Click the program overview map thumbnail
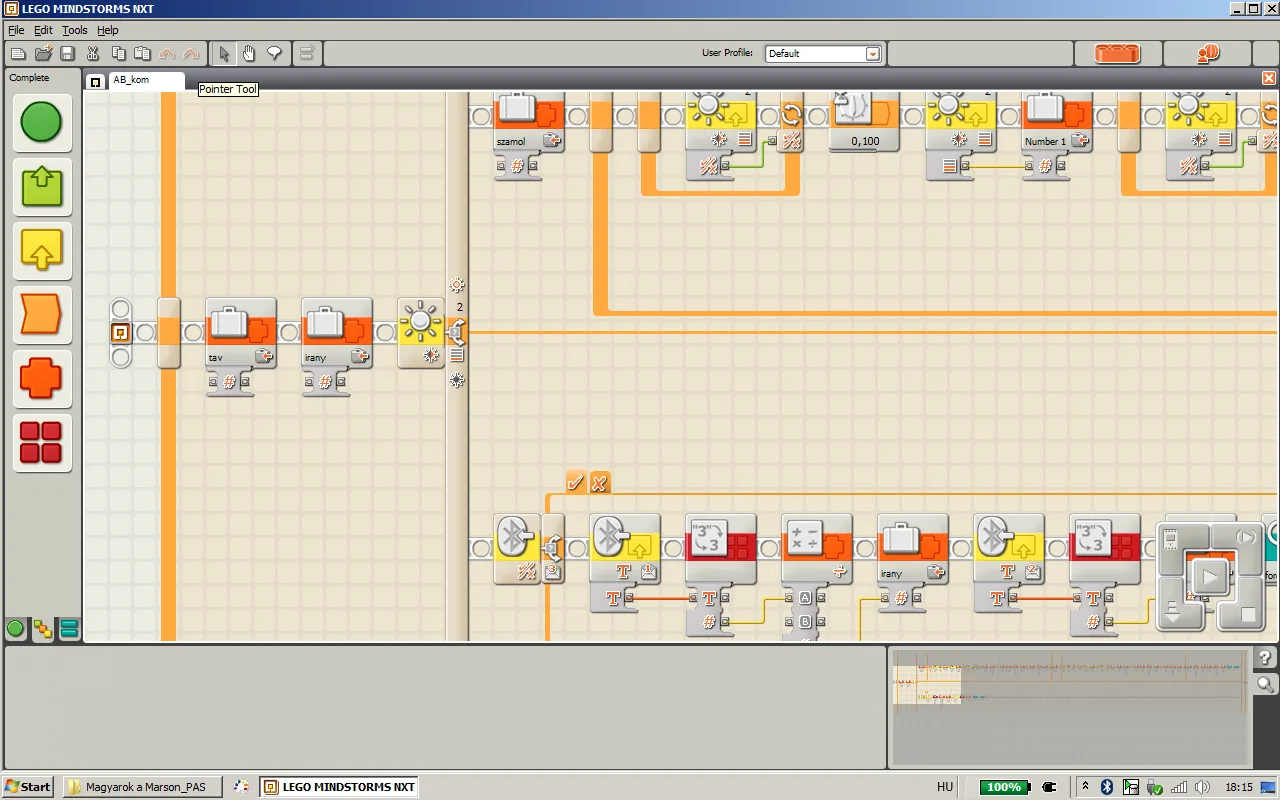1280x800 pixels. tap(1070, 707)
